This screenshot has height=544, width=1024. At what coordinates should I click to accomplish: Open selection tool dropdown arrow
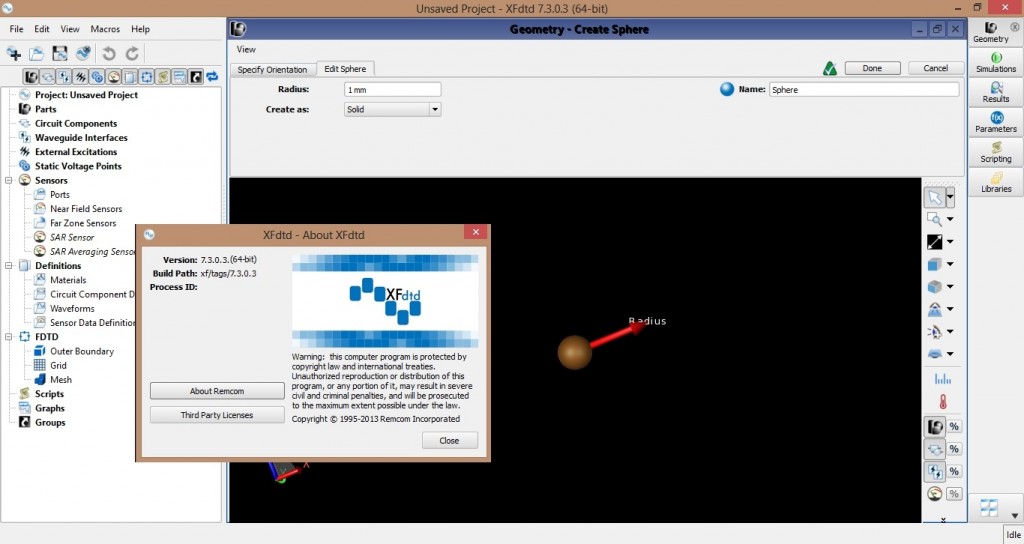coord(950,197)
